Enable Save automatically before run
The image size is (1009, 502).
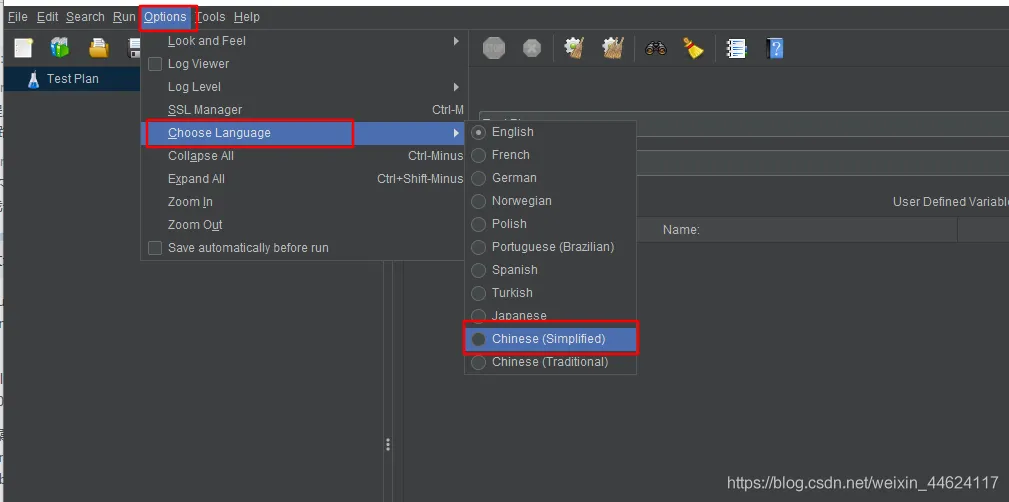click(x=155, y=248)
